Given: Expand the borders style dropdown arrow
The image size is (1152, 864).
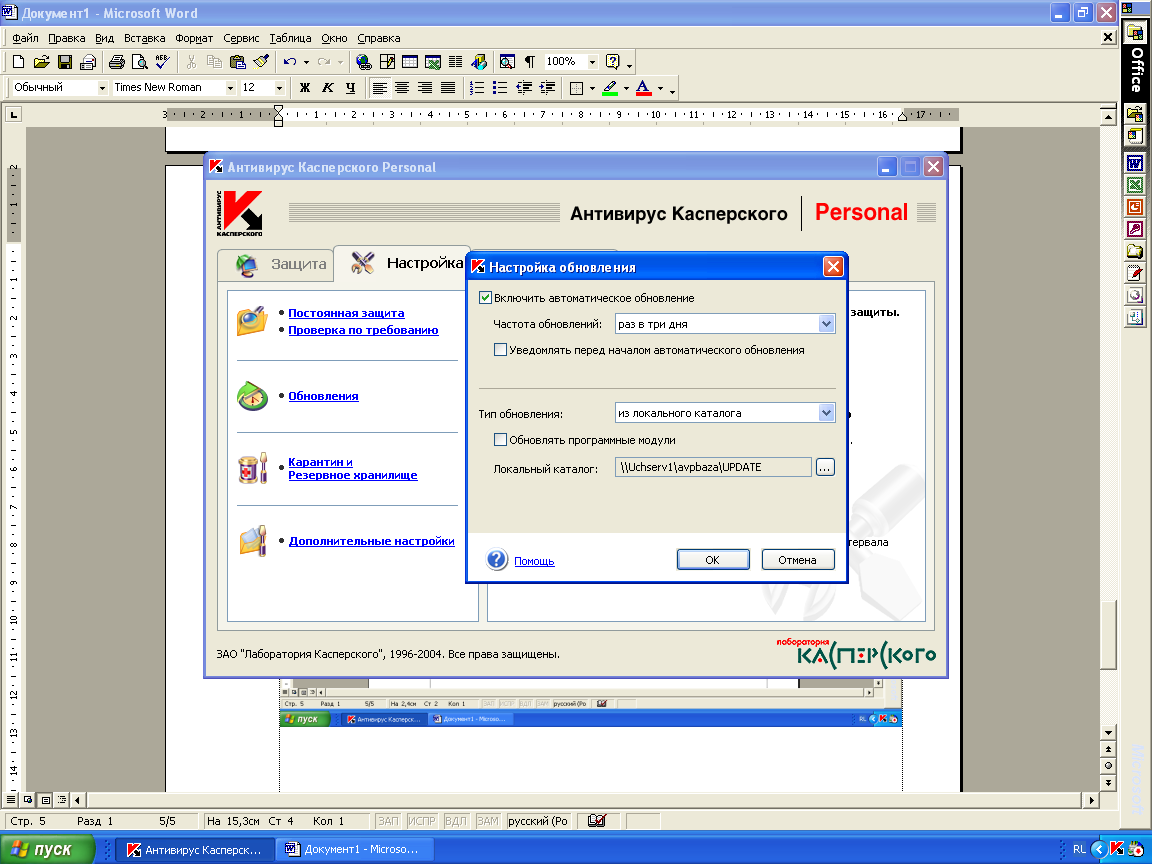Looking at the screenshot, I should 592,88.
